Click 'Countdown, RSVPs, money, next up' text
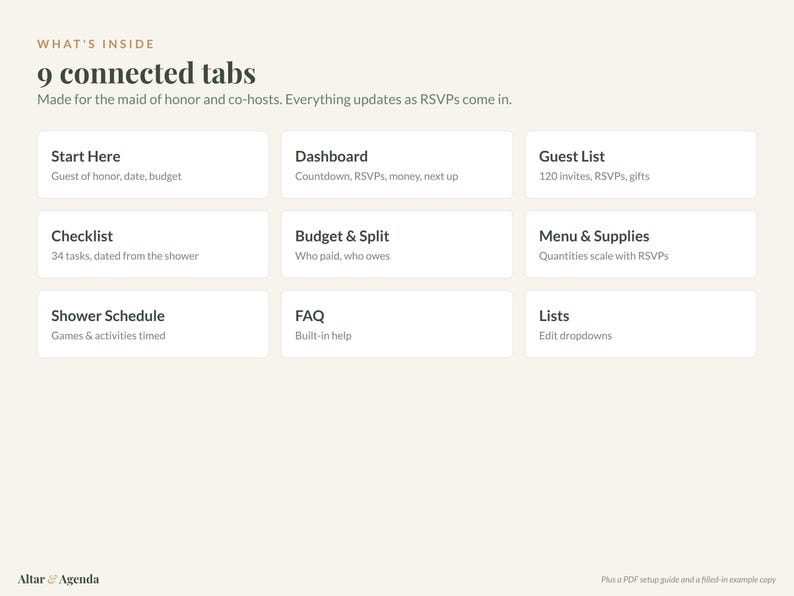Viewport: 794px width, 596px height. coord(376,176)
